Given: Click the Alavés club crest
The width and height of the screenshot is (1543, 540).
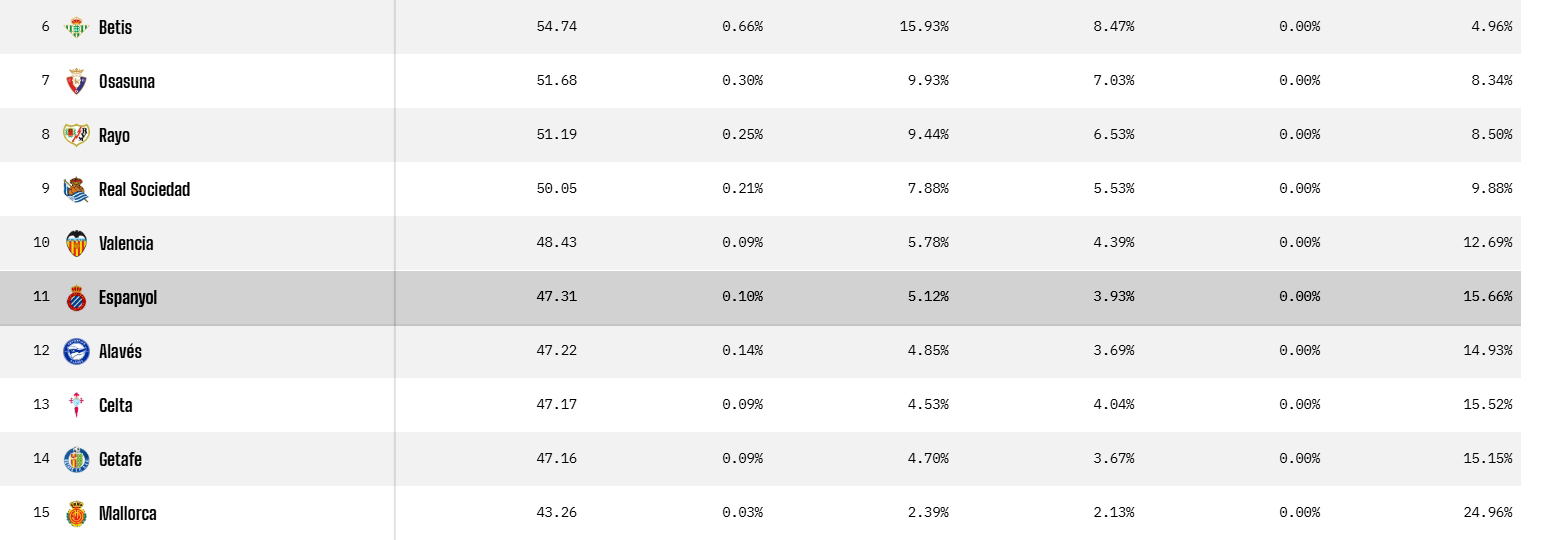Looking at the screenshot, I should pyautogui.click(x=76, y=351).
